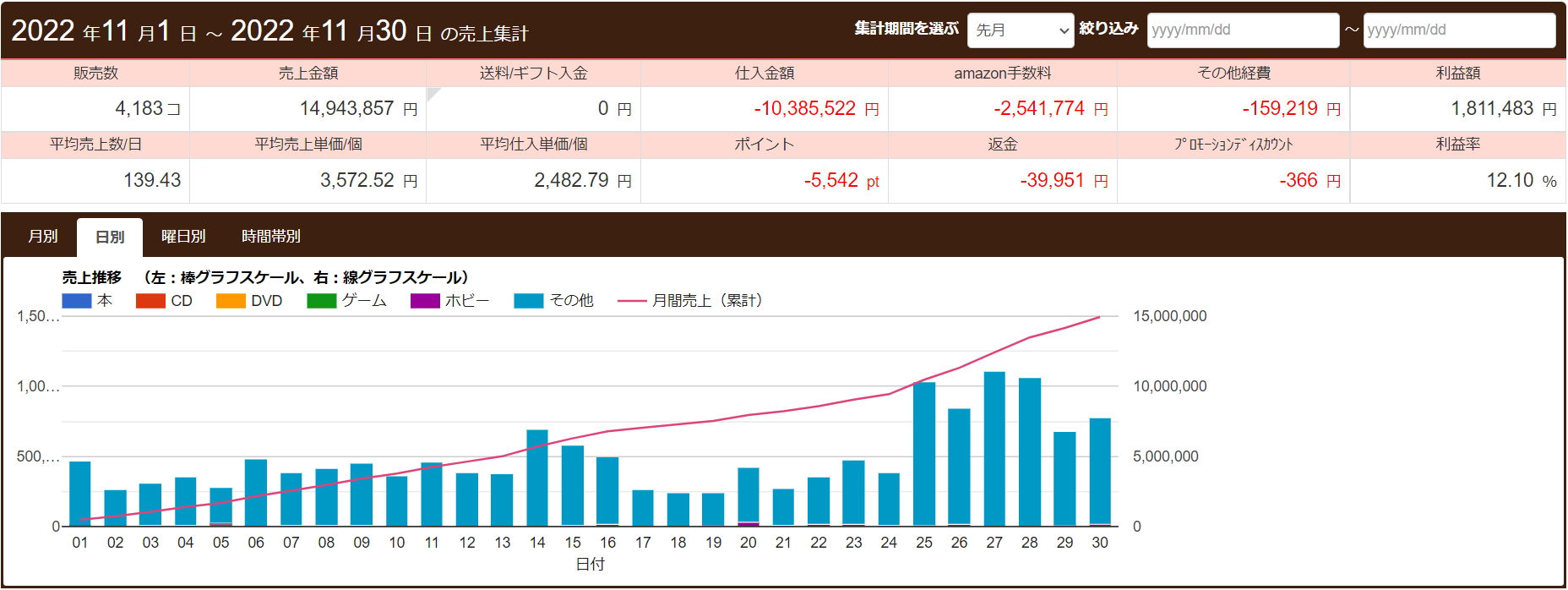Click the 利益額 value 1,811,483 cell
This screenshot has height=590, width=1568.
pos(1457,109)
